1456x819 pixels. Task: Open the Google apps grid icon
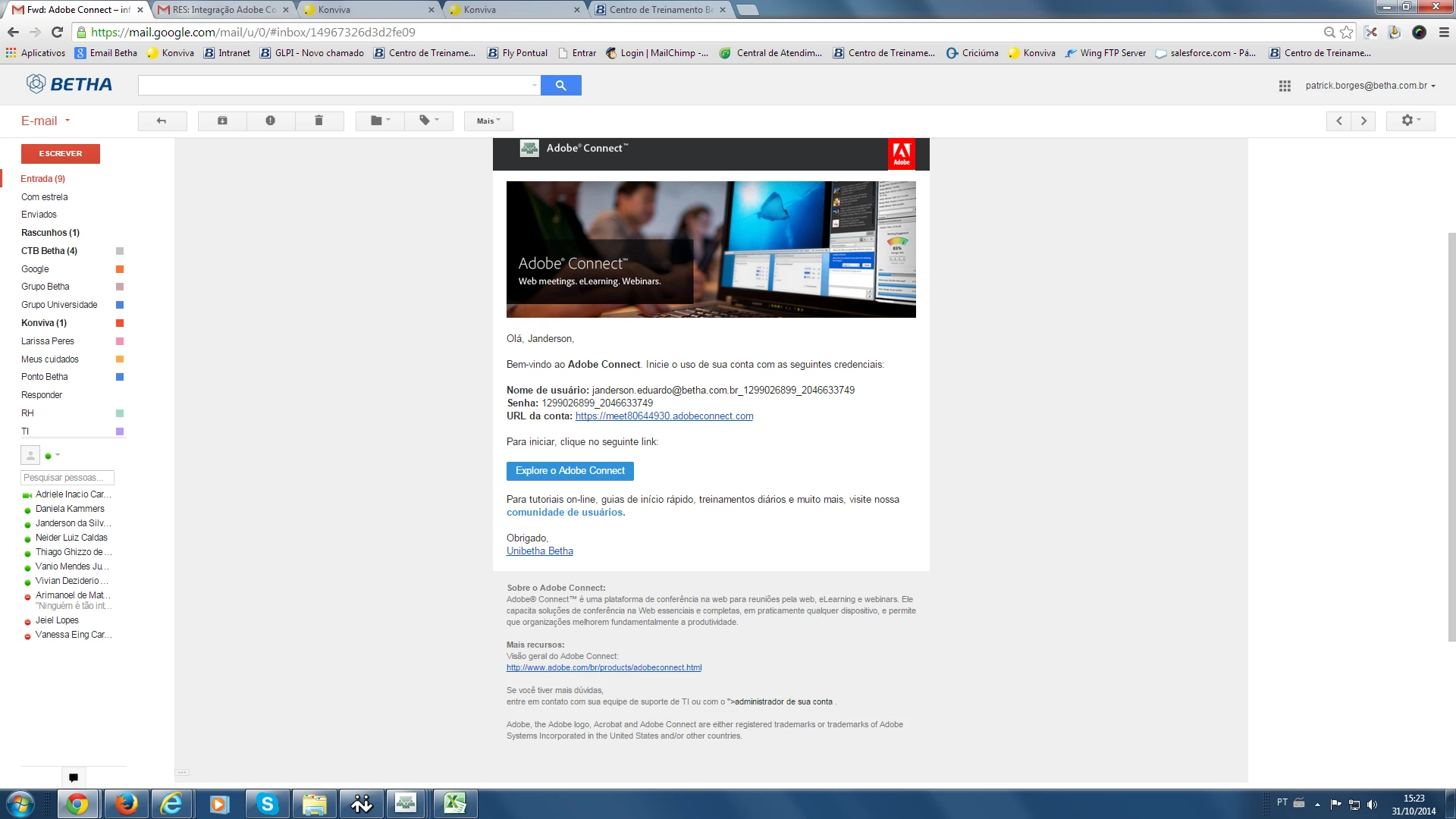point(1285,86)
